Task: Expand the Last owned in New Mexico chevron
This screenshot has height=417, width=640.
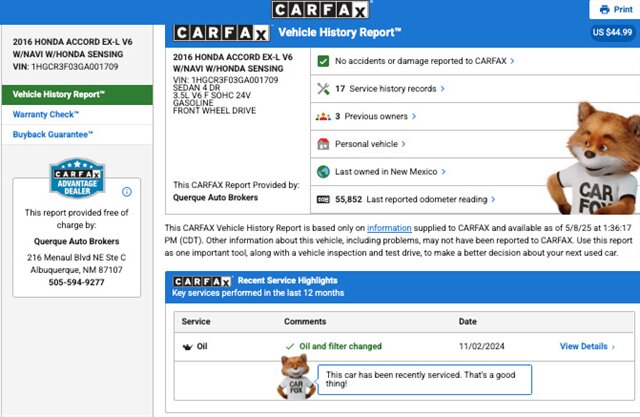Action: [x=443, y=172]
